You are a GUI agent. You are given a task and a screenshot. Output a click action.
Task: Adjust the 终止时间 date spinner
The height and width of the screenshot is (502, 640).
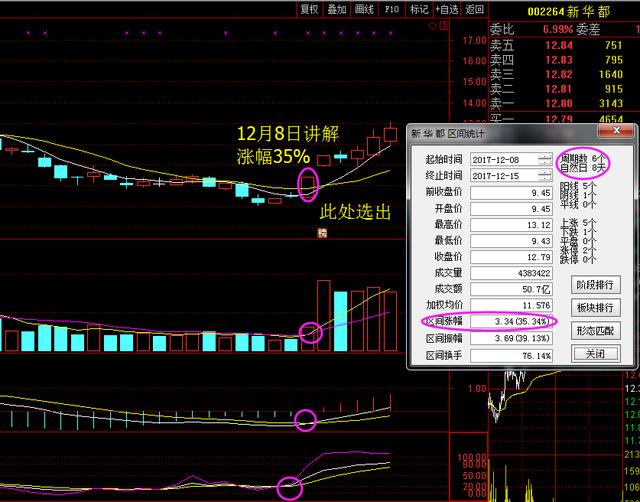544,178
